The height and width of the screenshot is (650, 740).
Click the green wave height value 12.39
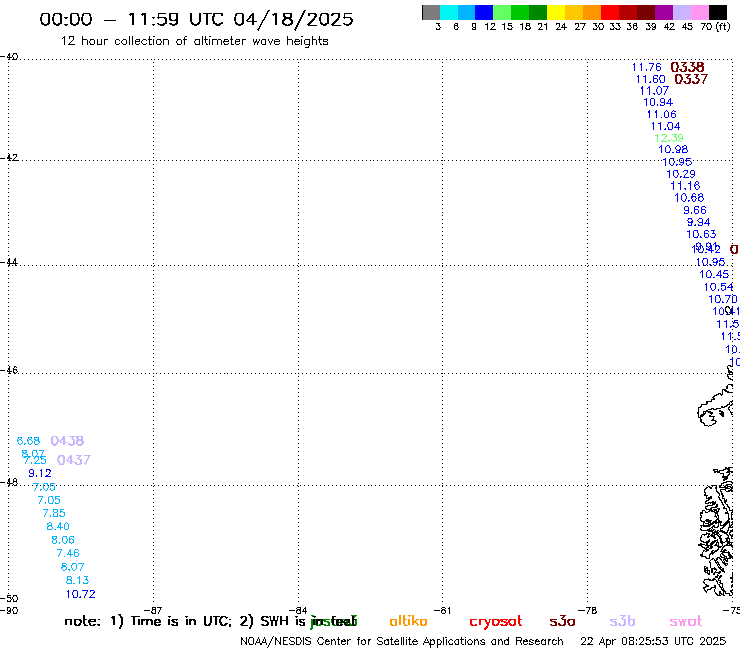[669, 138]
